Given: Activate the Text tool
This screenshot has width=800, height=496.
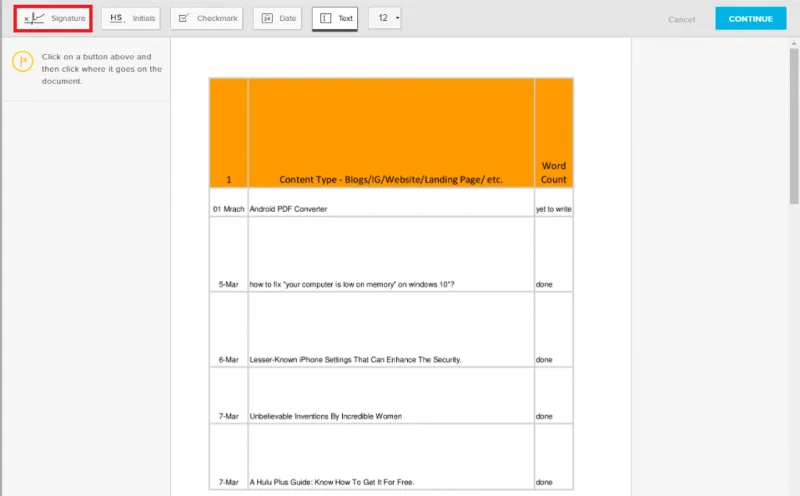Looking at the screenshot, I should click(x=336, y=18).
